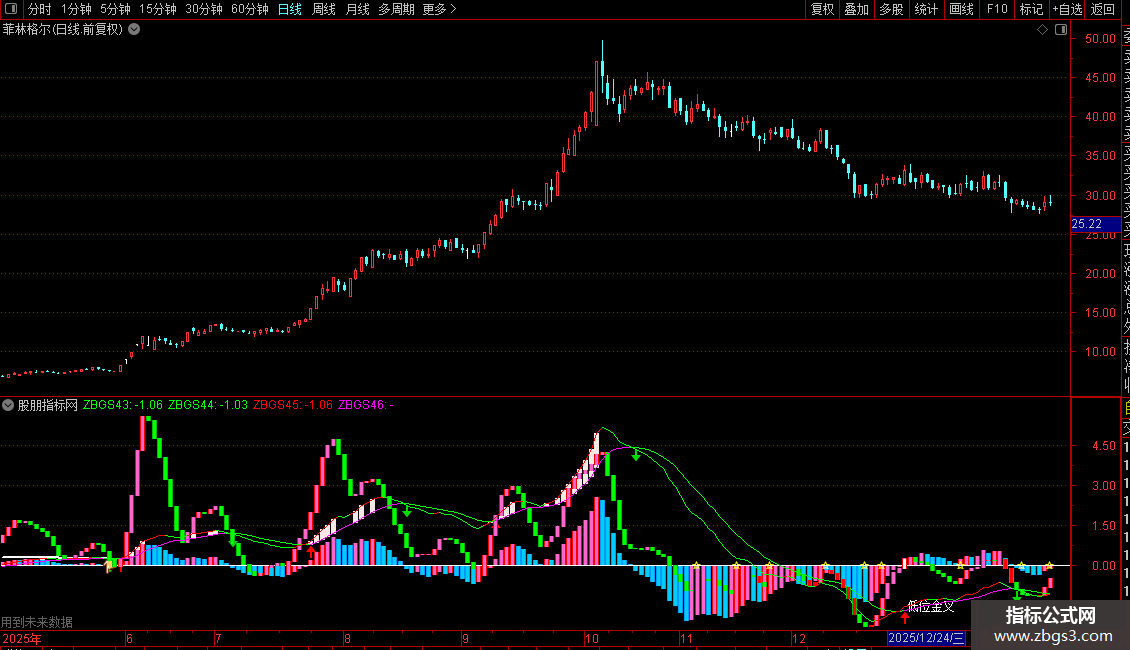Click the ZBGS44 indicator value label

[x=208, y=405]
